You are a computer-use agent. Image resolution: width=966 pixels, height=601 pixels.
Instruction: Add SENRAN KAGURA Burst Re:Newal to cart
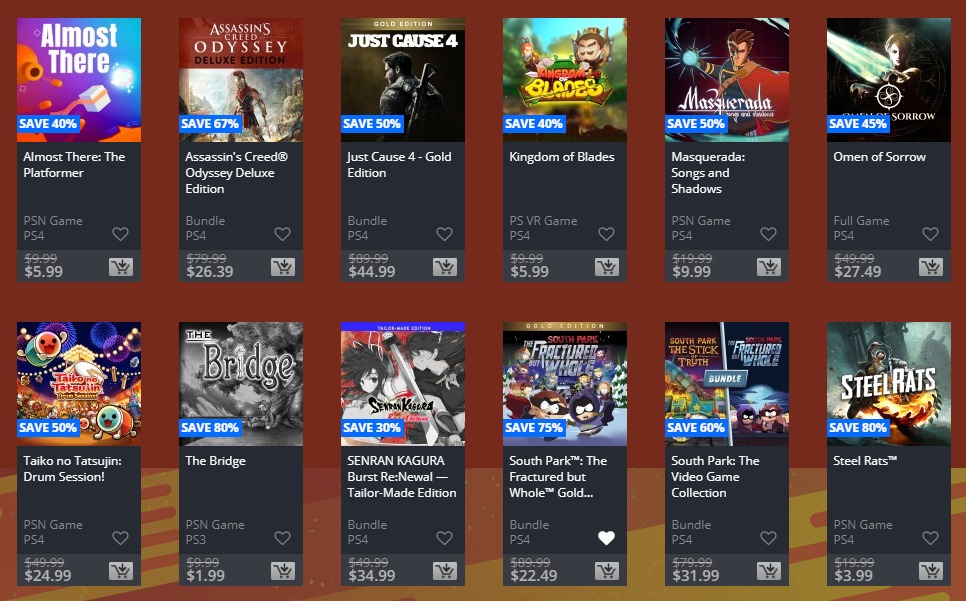445,571
